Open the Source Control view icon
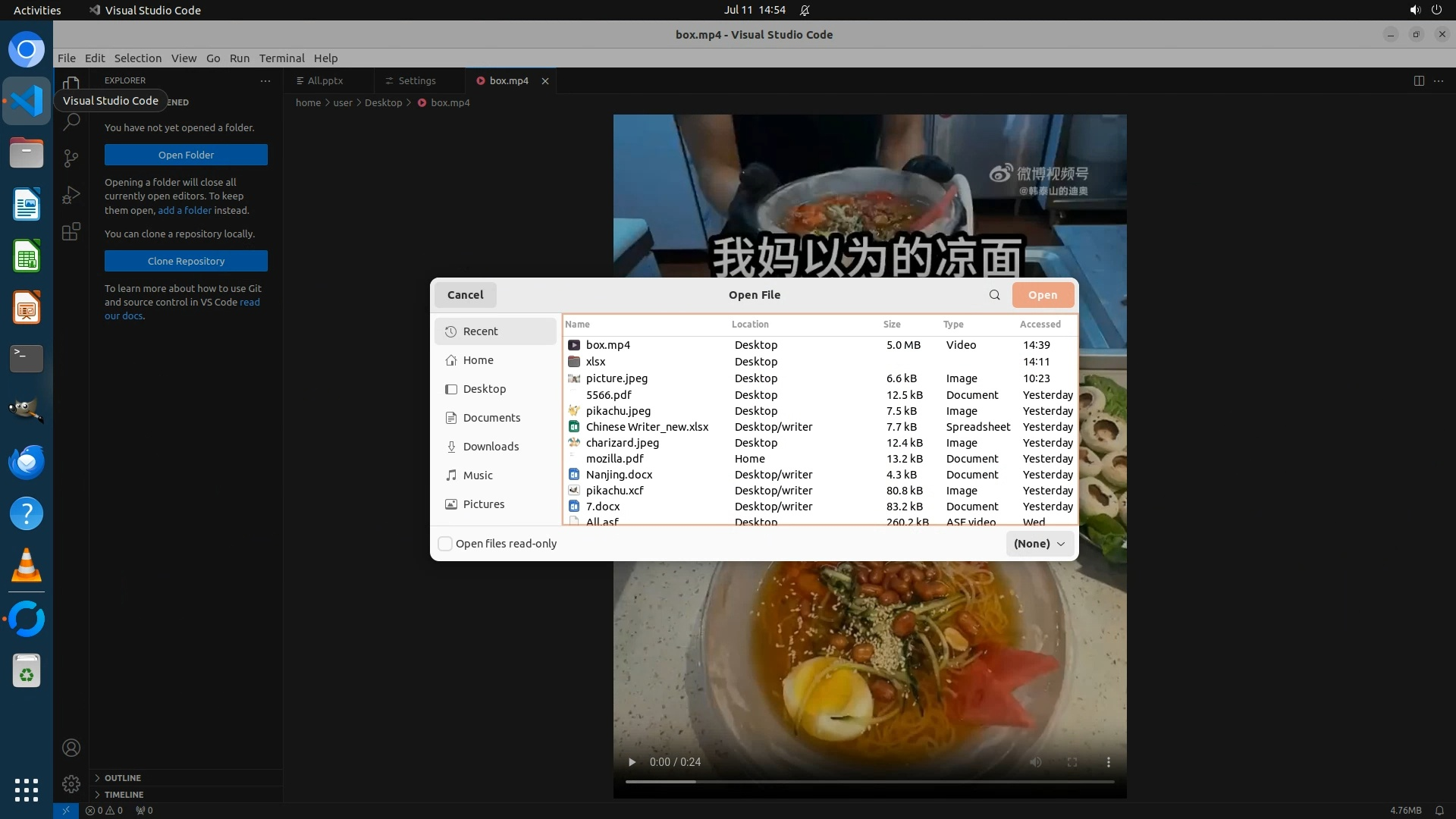Viewport: 1456px width, 819px height. pyautogui.click(x=71, y=158)
